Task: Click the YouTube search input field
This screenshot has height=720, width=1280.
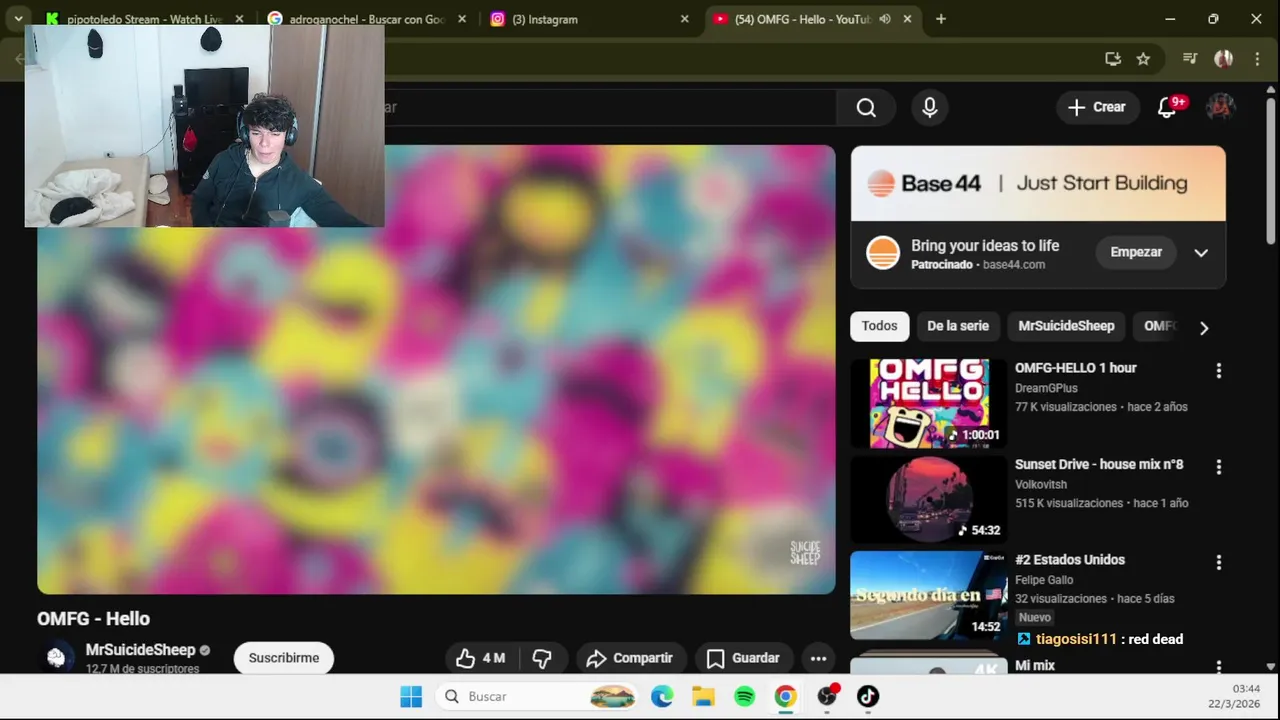Action: [x=610, y=108]
